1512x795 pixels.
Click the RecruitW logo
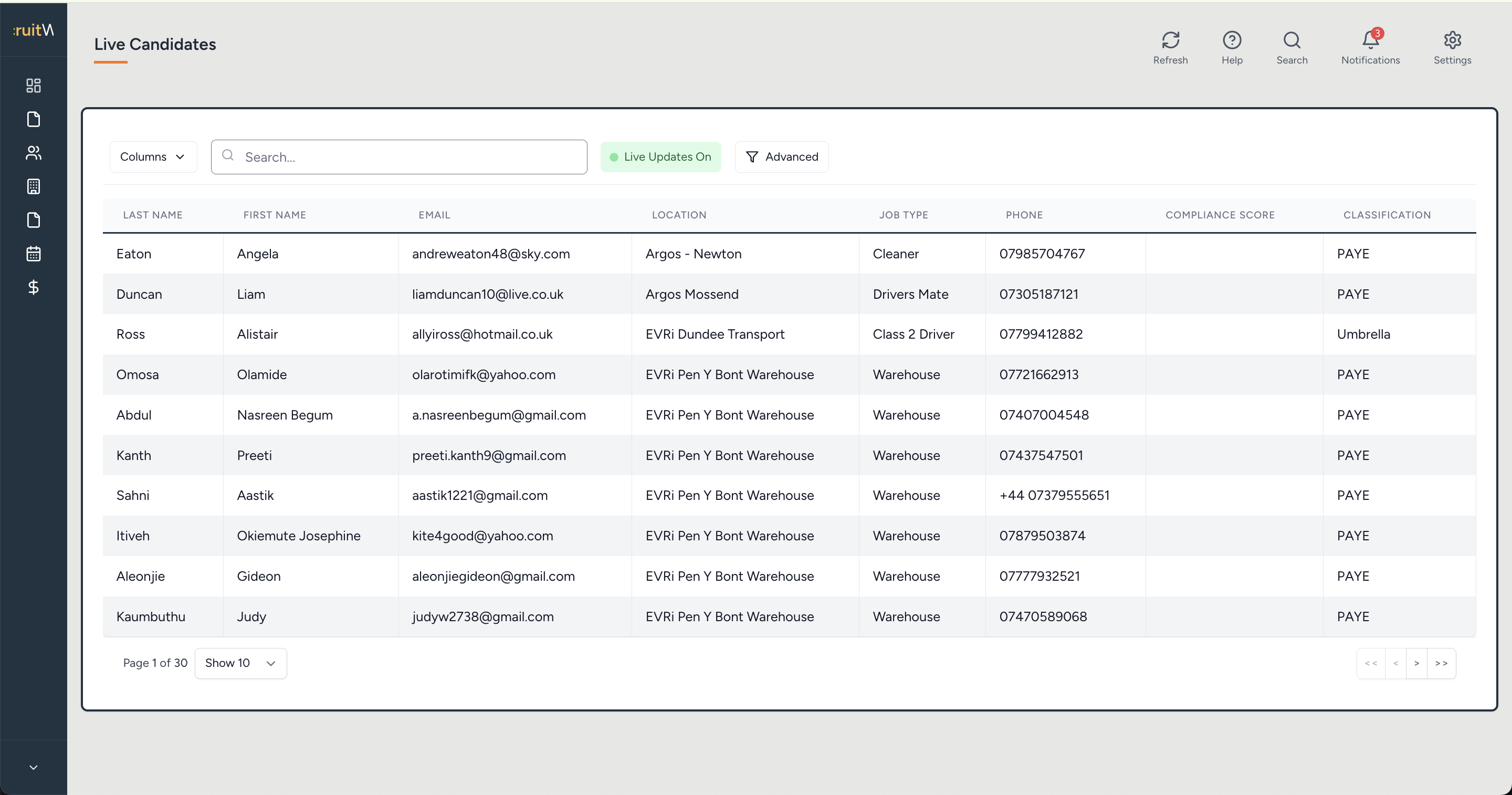tap(34, 29)
